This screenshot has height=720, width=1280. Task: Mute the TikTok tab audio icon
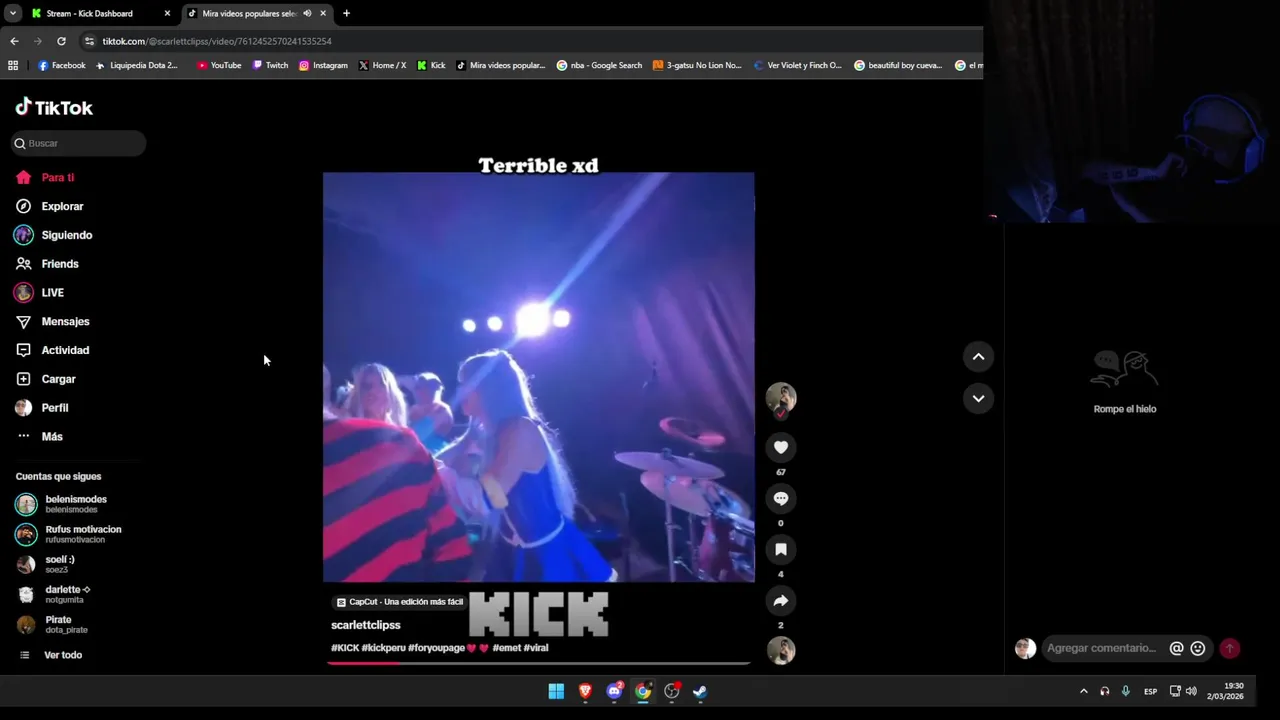tap(307, 13)
